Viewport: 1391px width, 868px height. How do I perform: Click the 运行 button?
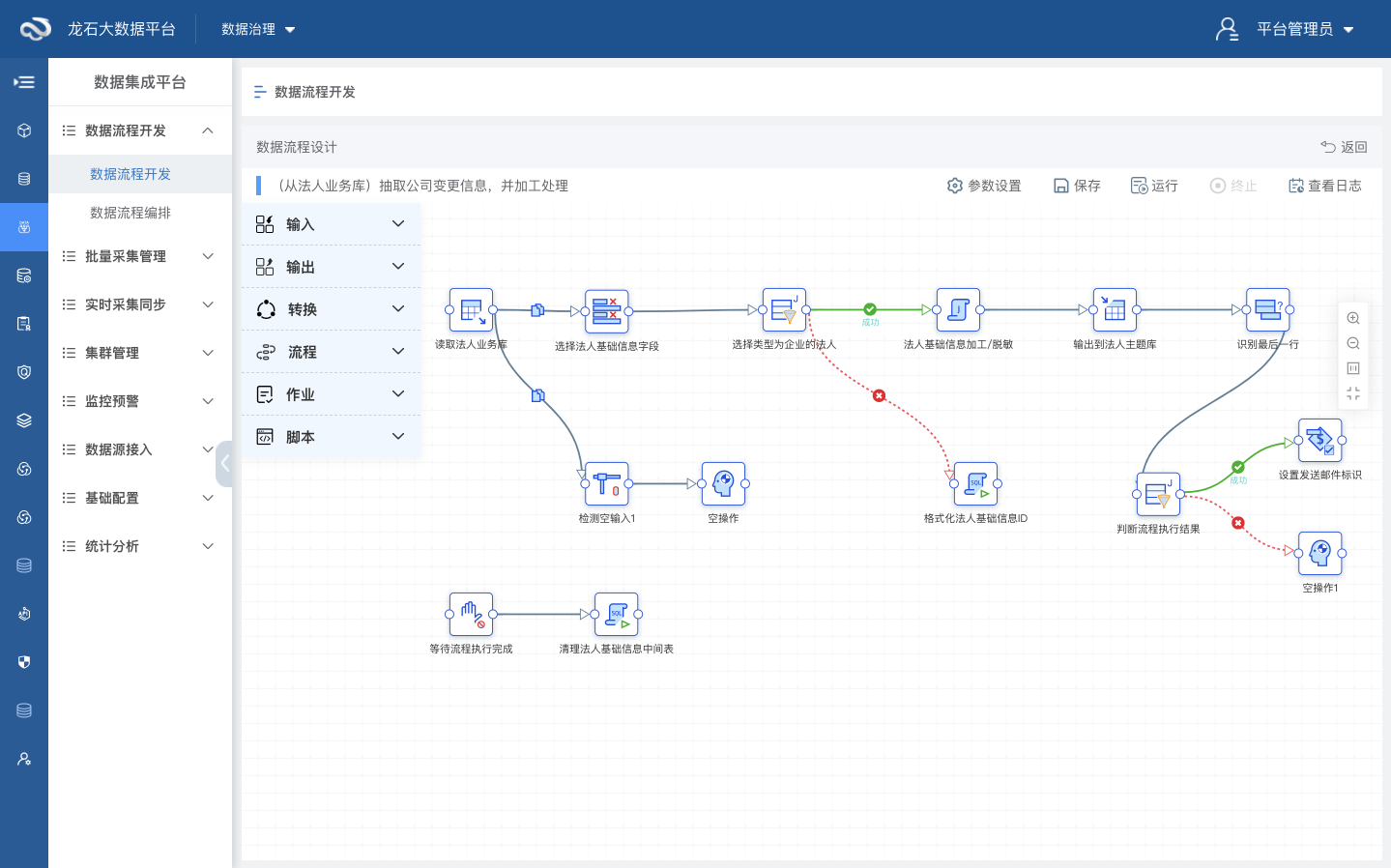pos(1154,186)
